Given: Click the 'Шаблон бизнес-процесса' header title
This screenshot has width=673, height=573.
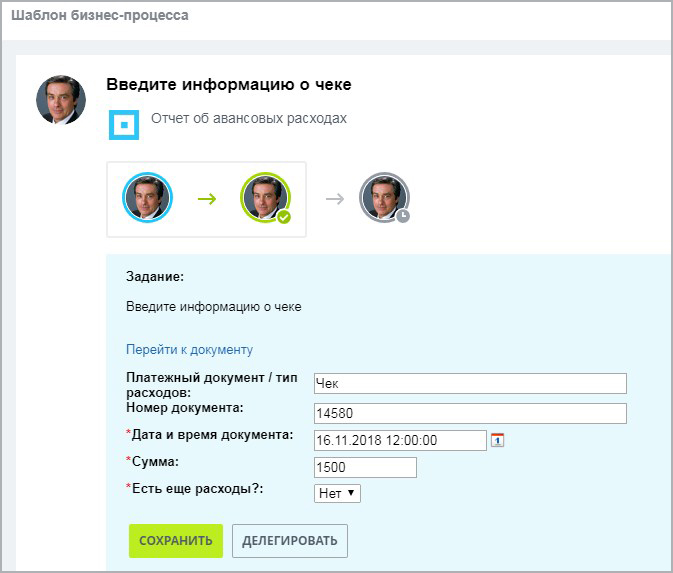Looking at the screenshot, I should [99, 17].
